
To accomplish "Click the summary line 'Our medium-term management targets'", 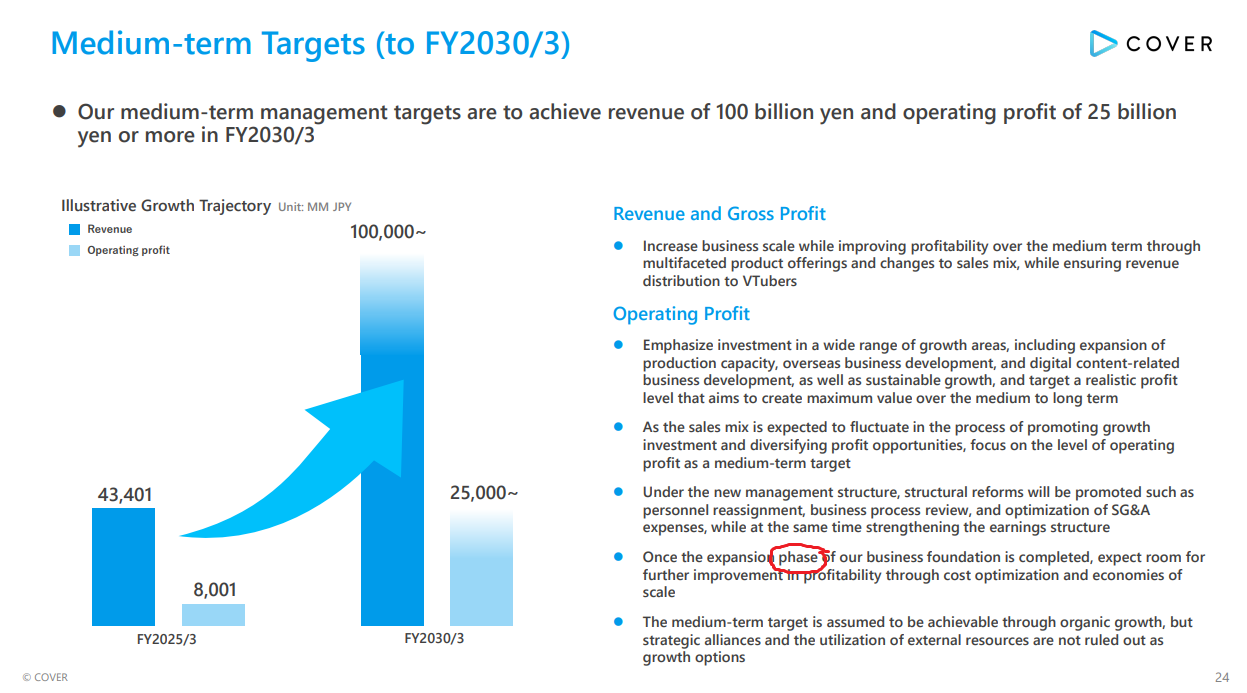I will 627,123.
